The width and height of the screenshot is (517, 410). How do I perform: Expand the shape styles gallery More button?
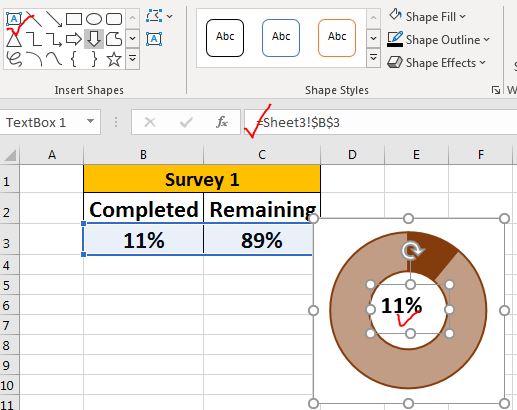point(373,58)
